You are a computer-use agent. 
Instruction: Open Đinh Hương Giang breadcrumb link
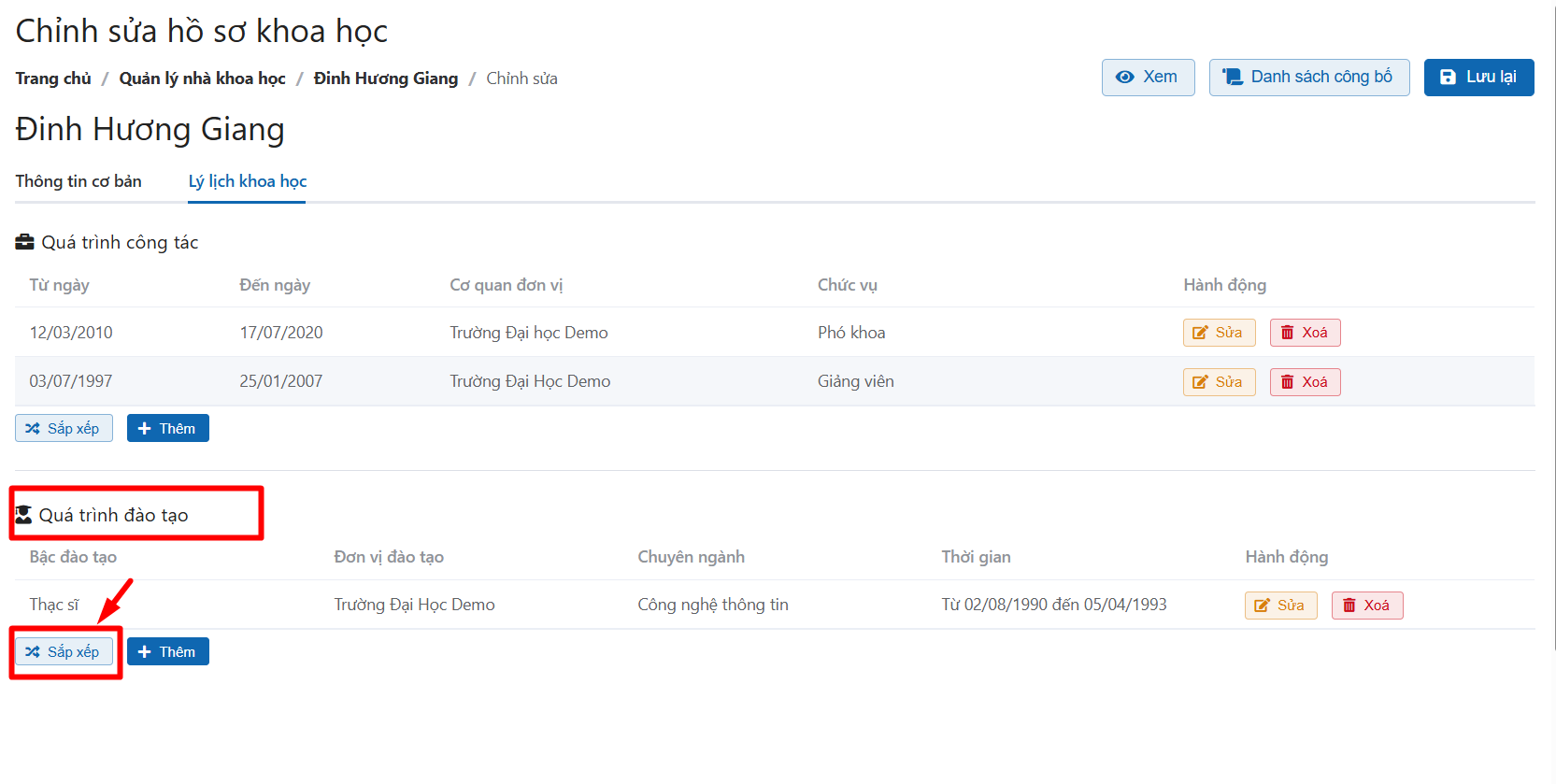coord(385,78)
